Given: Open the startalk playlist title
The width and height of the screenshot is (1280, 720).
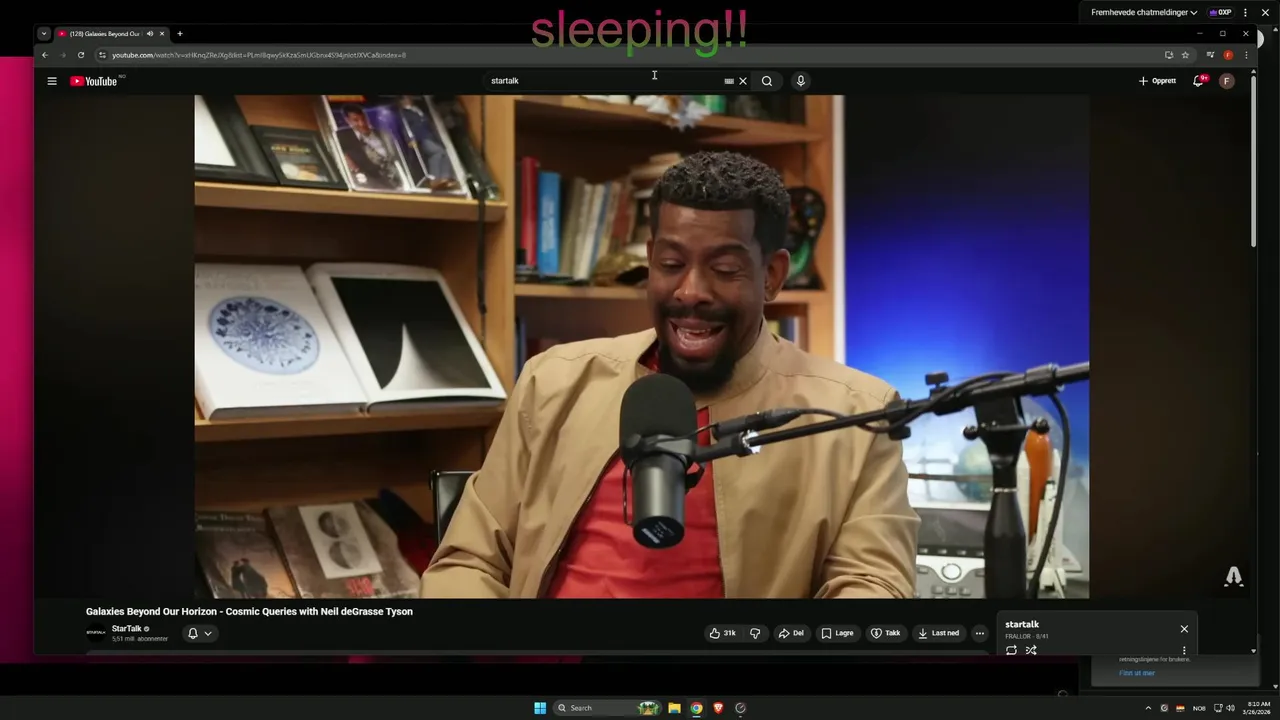Looking at the screenshot, I should point(1022,624).
